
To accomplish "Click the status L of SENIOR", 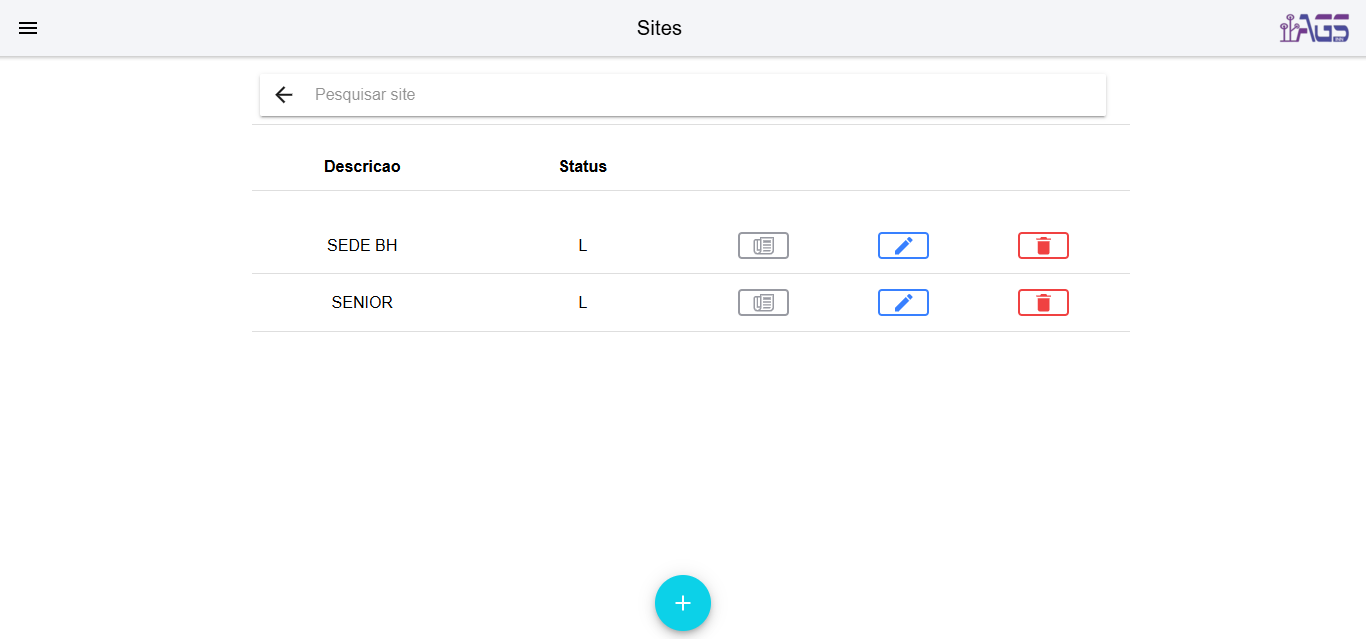I will [583, 302].
